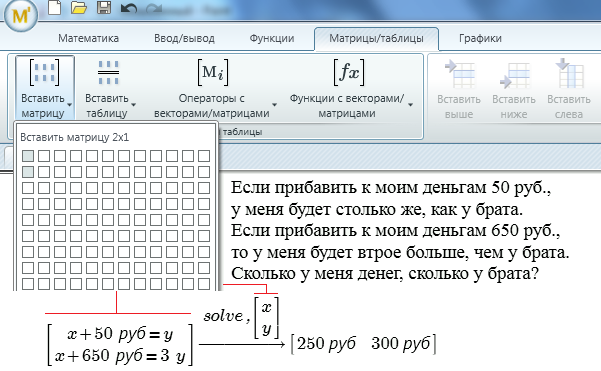Click the Insert Matrix bracket icon
Viewport: 601px width, 371px height.
point(44,72)
